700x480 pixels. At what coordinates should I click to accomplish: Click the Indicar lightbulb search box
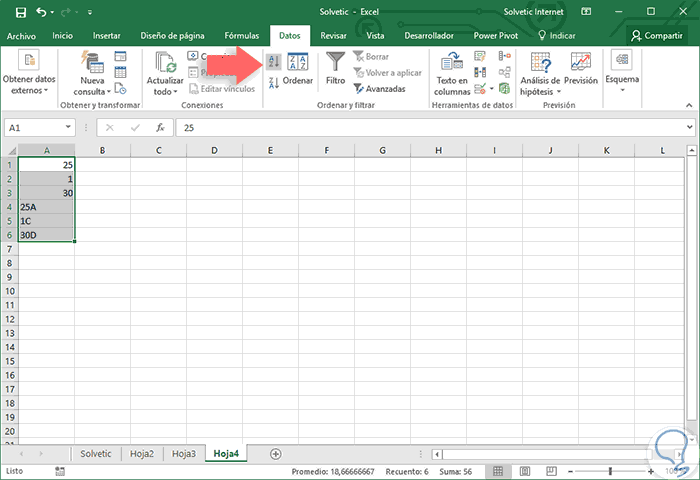[x=557, y=36]
